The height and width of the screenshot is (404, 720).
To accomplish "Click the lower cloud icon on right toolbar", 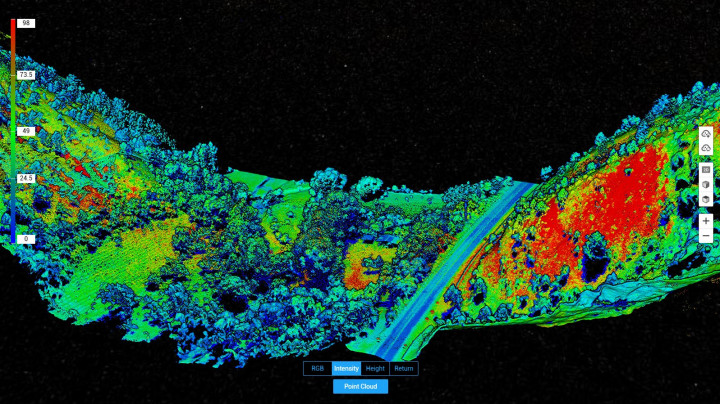I will 706,148.
